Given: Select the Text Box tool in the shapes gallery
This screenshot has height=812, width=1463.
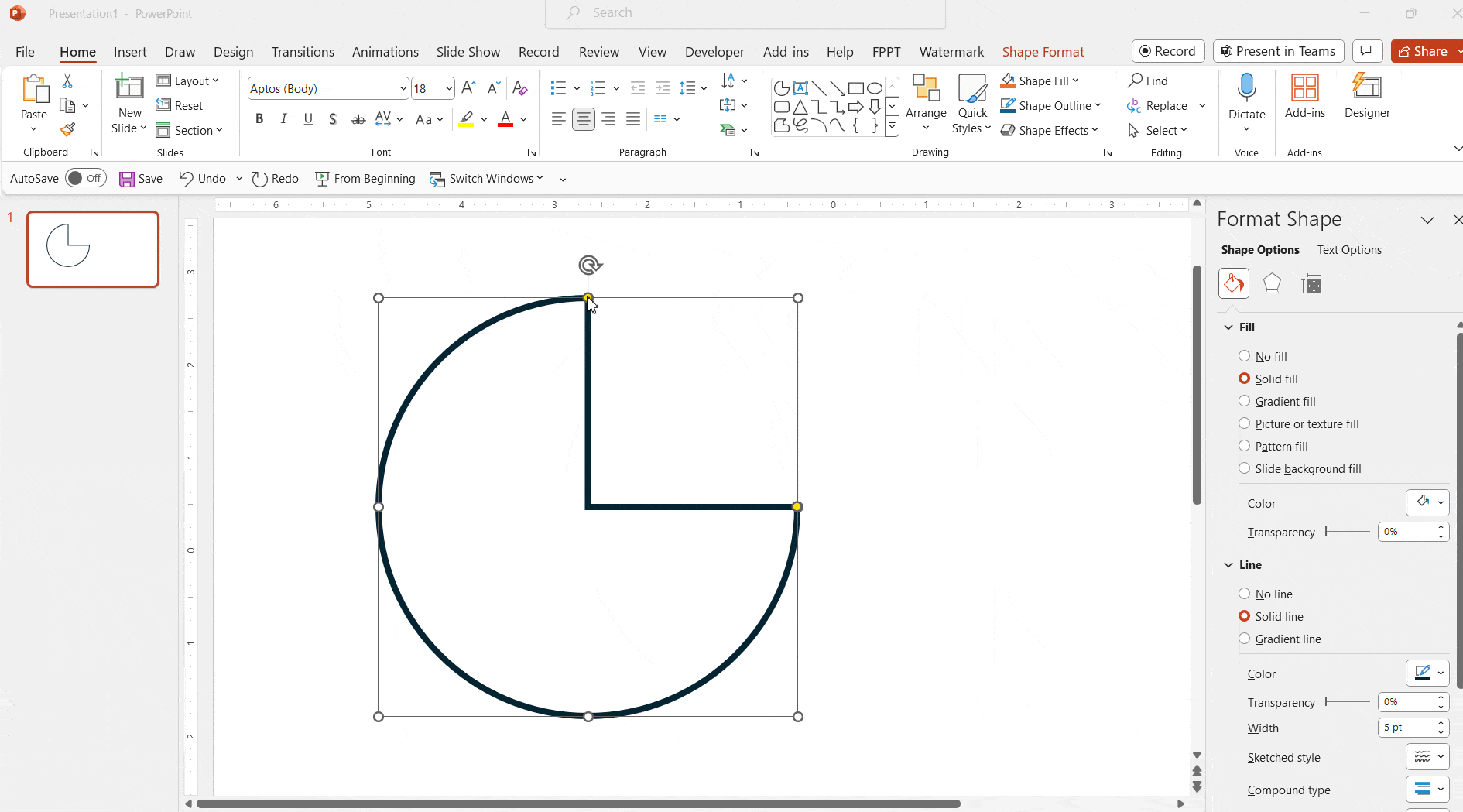Looking at the screenshot, I should pyautogui.click(x=801, y=87).
